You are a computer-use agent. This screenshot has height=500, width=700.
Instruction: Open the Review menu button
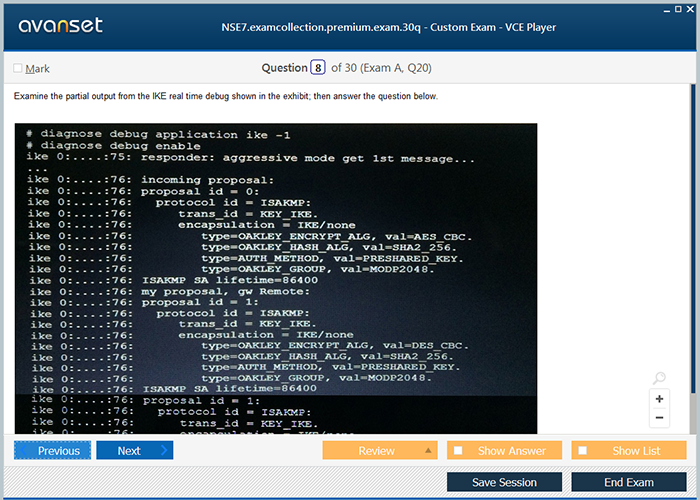[x=376, y=451]
